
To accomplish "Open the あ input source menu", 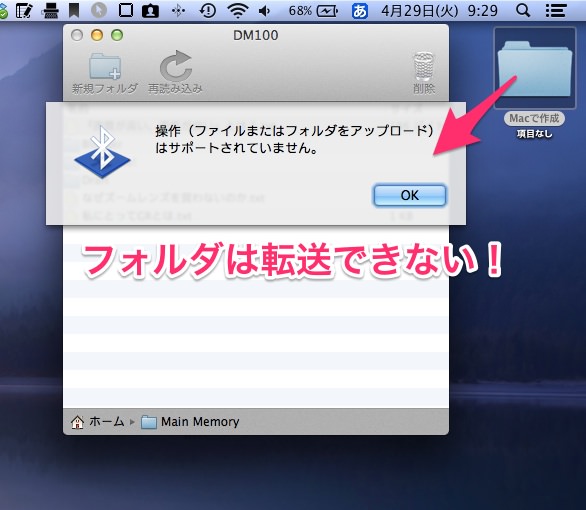I will tap(360, 11).
